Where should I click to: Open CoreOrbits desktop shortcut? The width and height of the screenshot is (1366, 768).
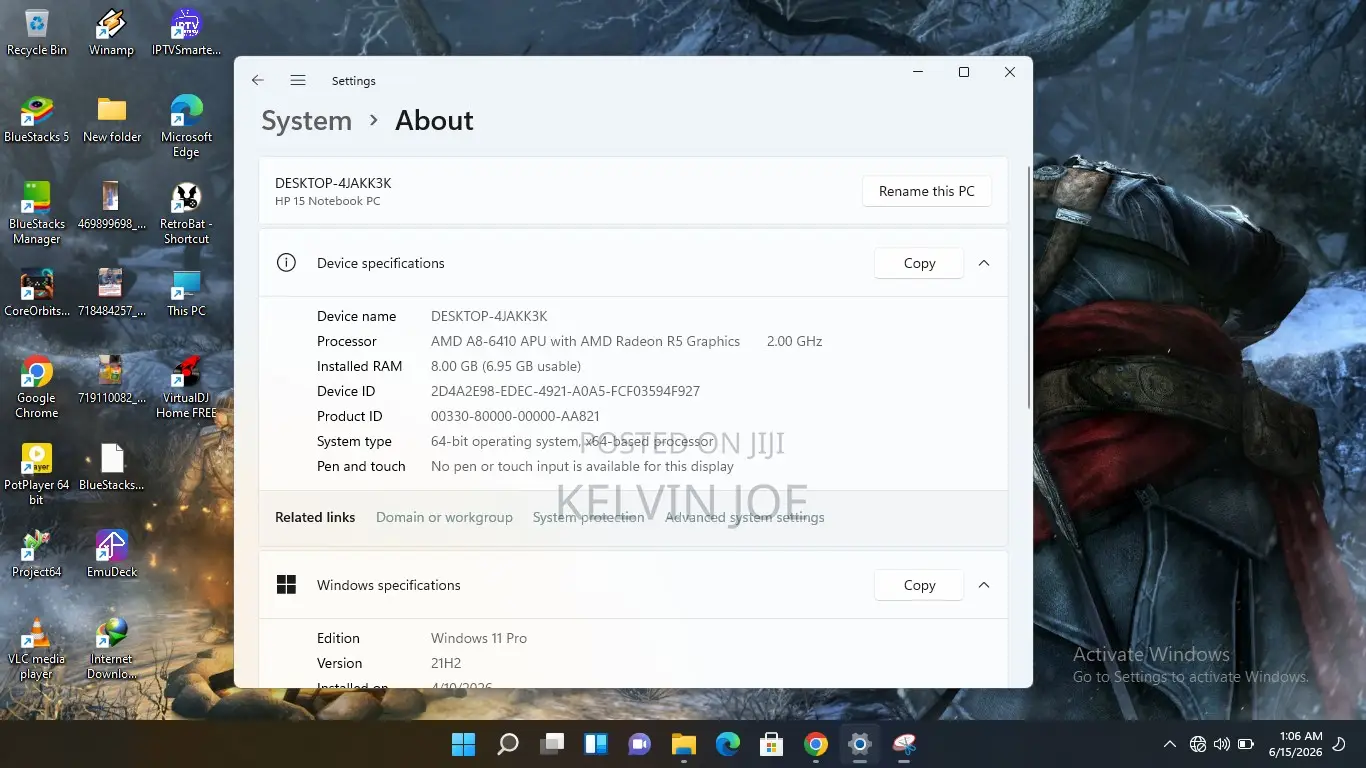(37, 293)
